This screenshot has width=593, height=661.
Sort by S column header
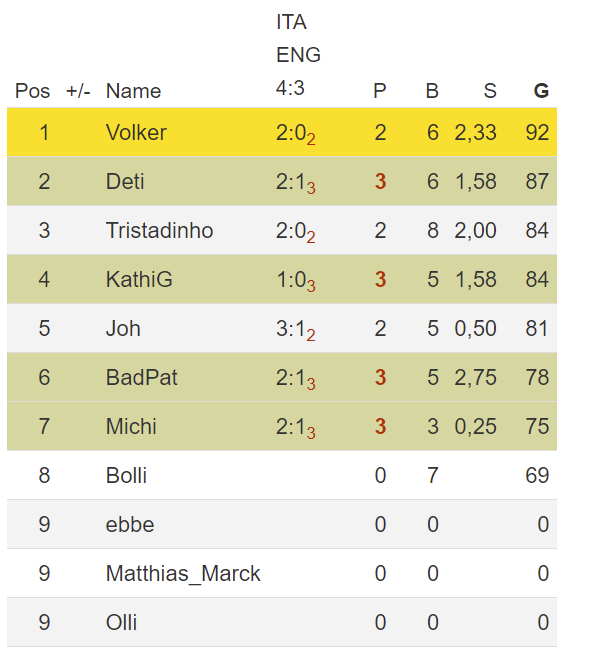pos(490,91)
